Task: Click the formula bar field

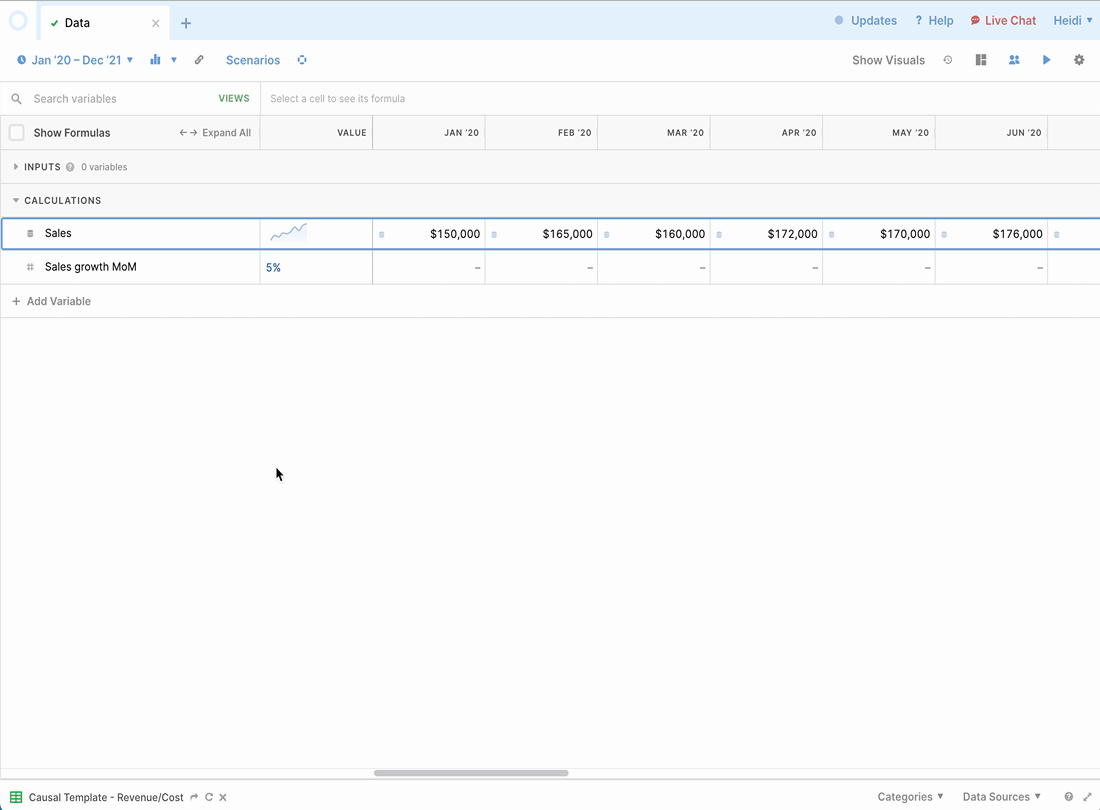Action: pos(679,99)
